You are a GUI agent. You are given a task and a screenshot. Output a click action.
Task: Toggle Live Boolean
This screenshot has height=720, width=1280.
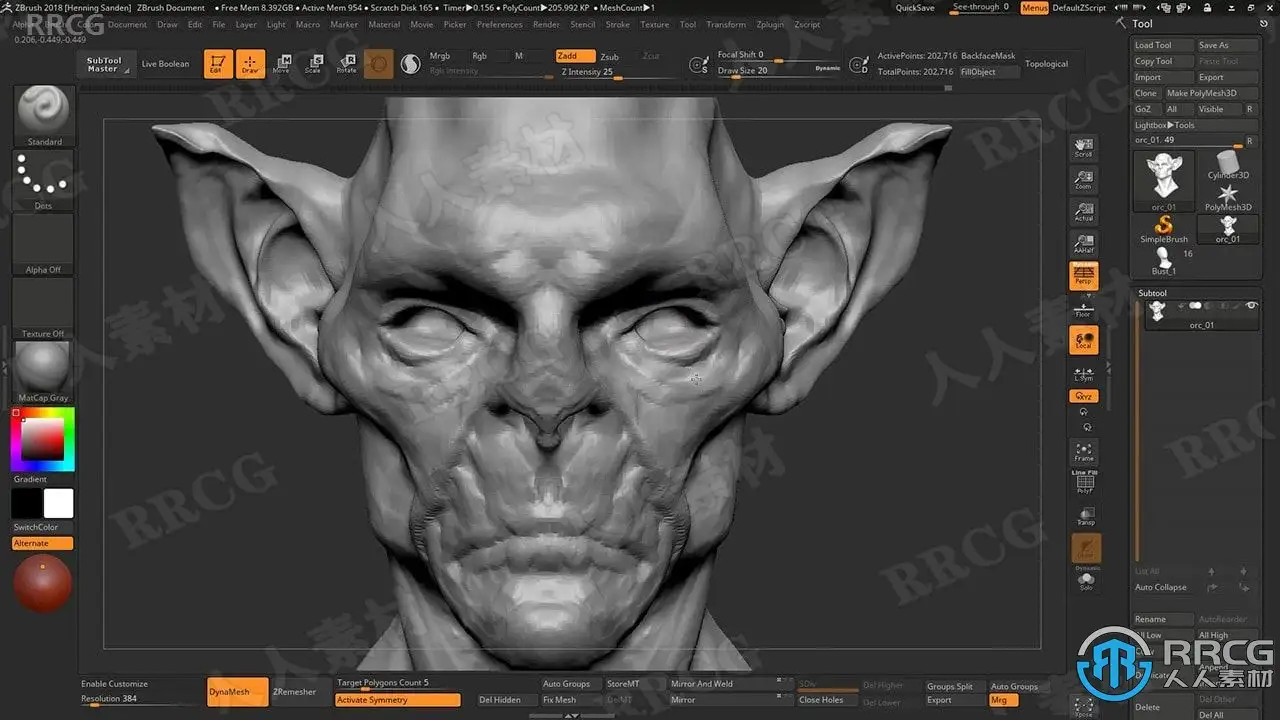point(165,64)
